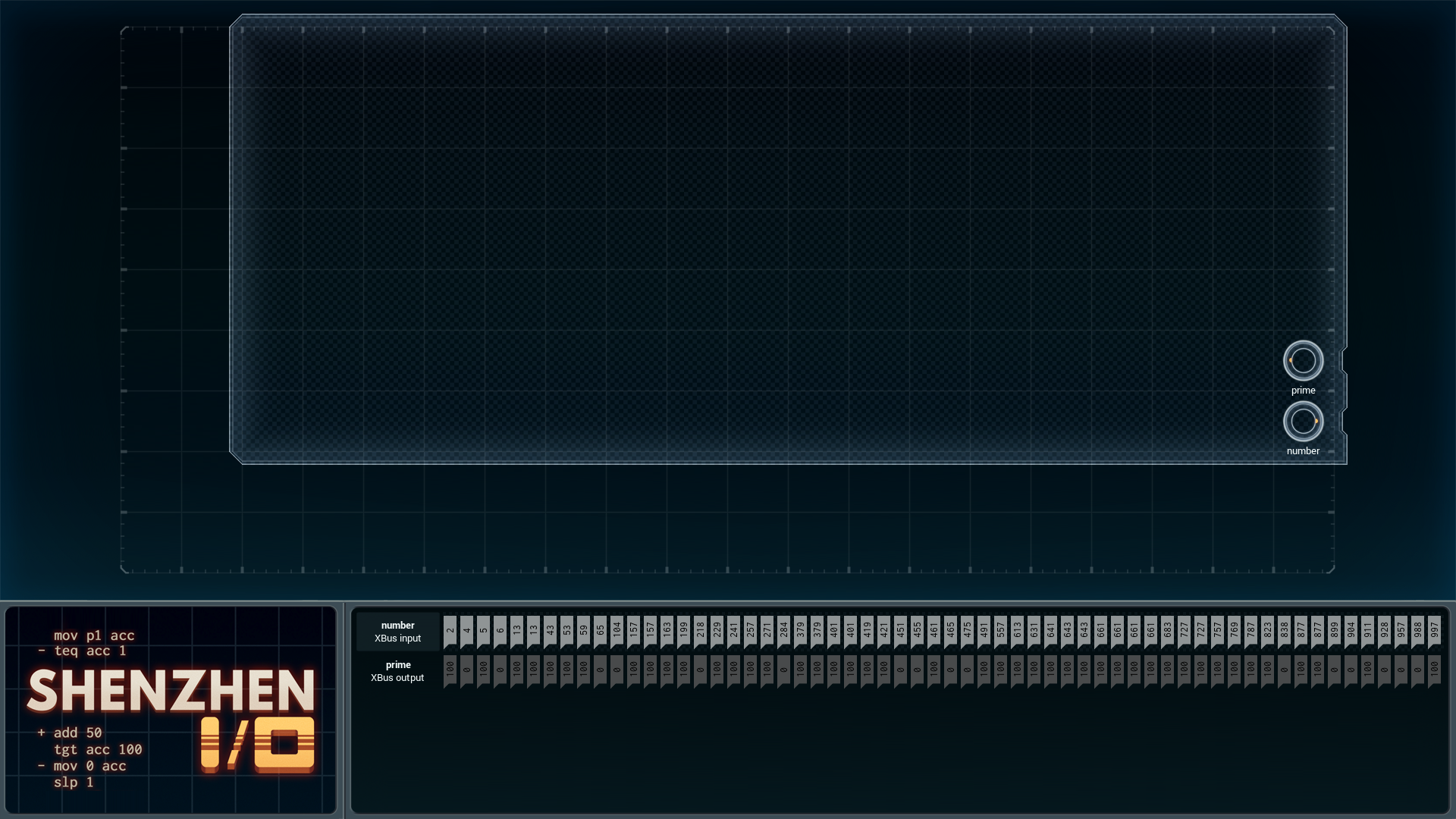Click the number XBus input row label
This screenshot has width=1456, height=819.
(x=398, y=632)
